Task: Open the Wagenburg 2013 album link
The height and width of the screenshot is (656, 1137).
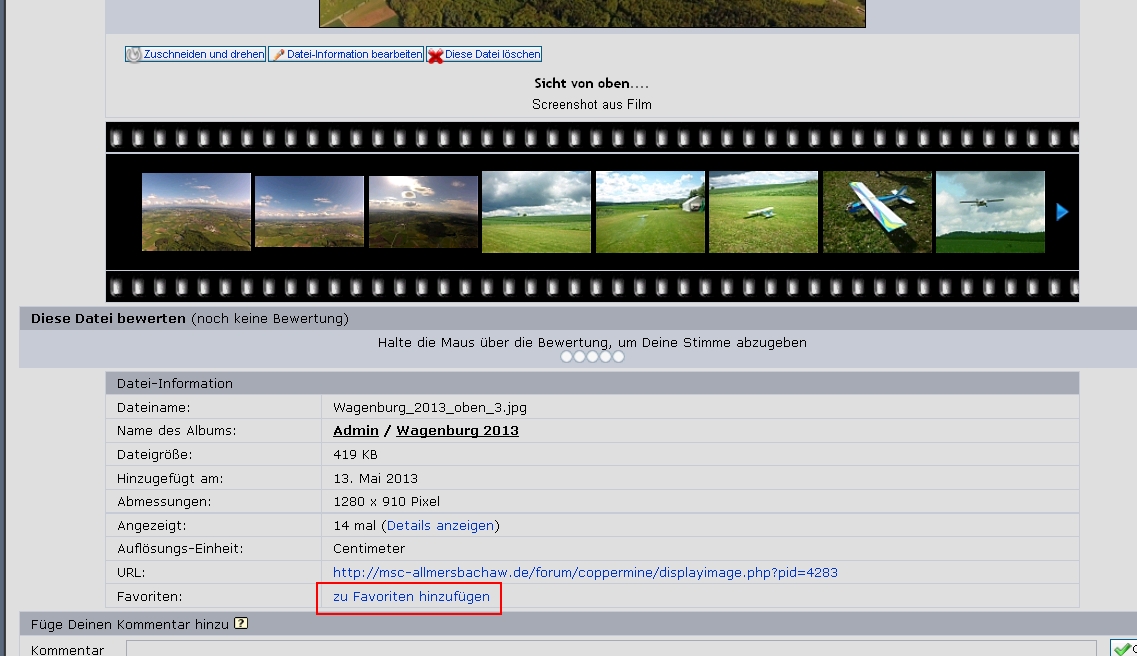Action: coord(457,431)
